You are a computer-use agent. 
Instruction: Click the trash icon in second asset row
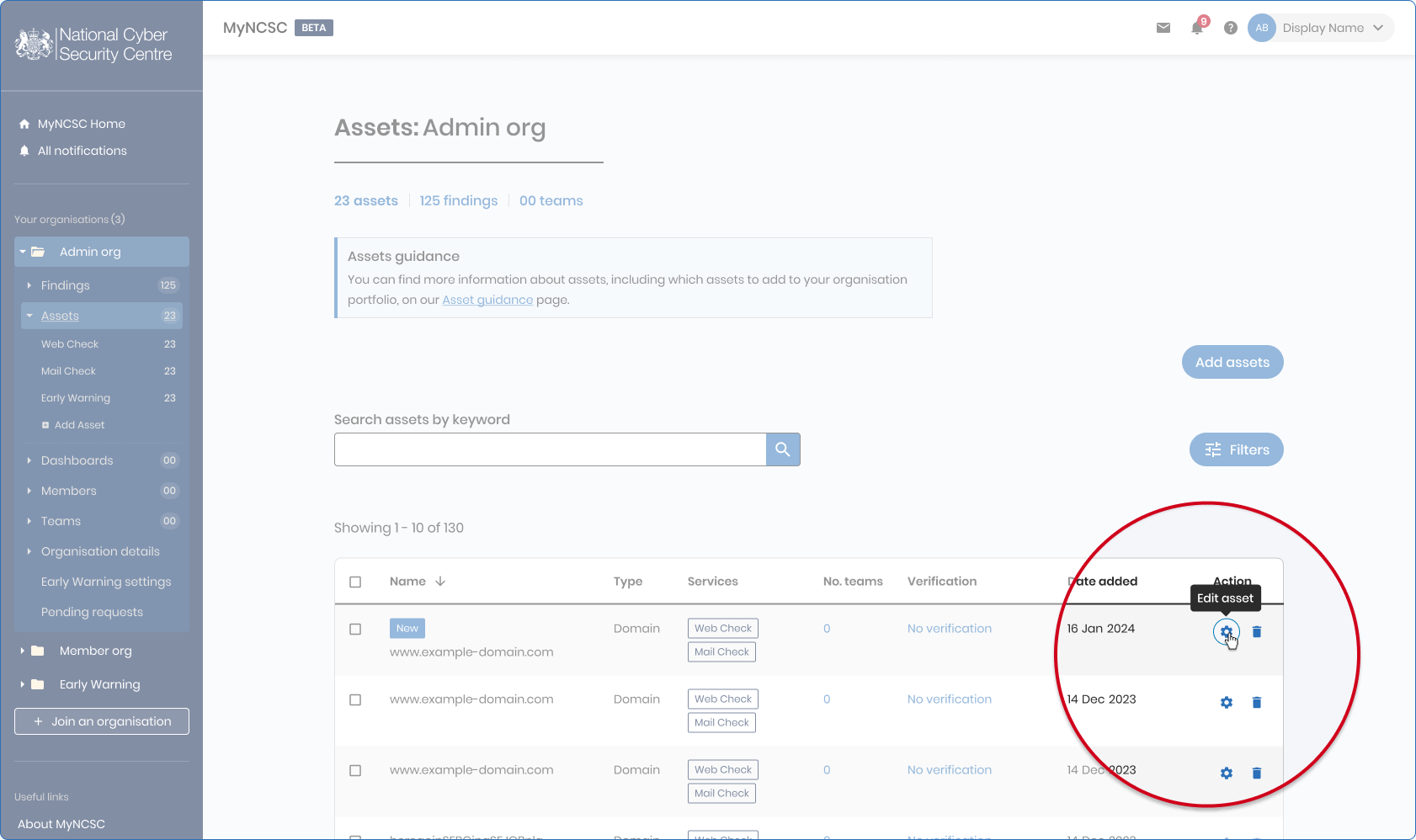coord(1257,702)
